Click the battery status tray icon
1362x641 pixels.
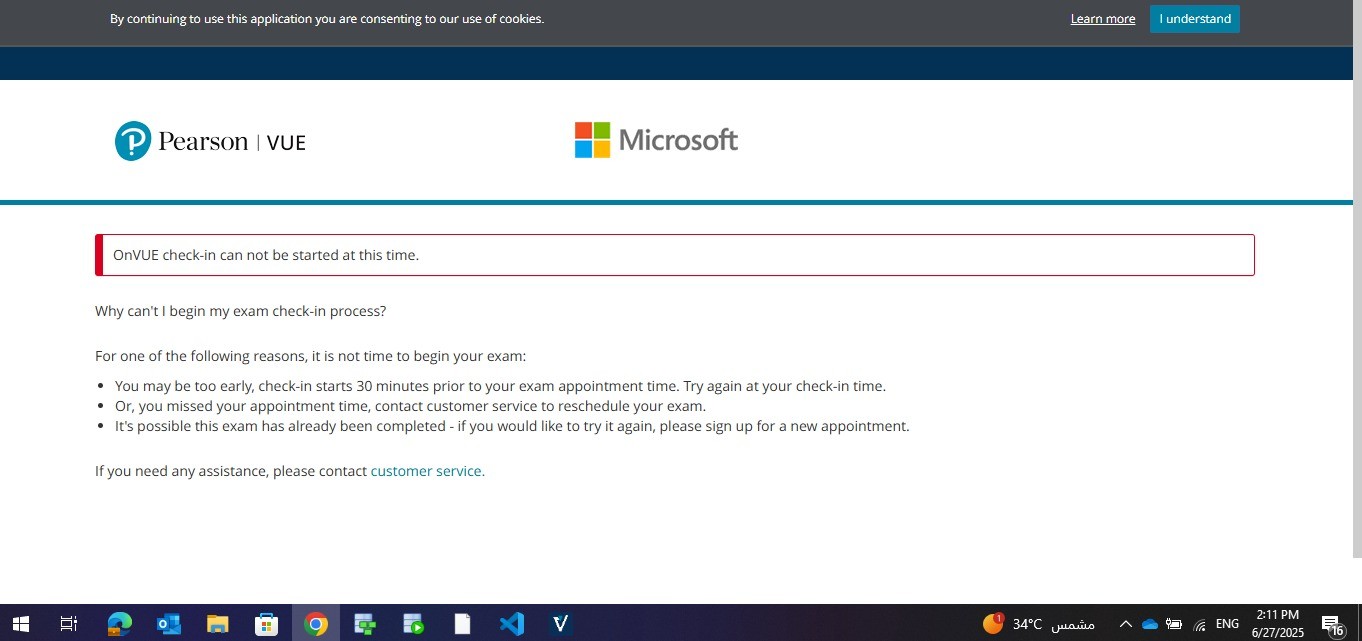[x=1174, y=624]
